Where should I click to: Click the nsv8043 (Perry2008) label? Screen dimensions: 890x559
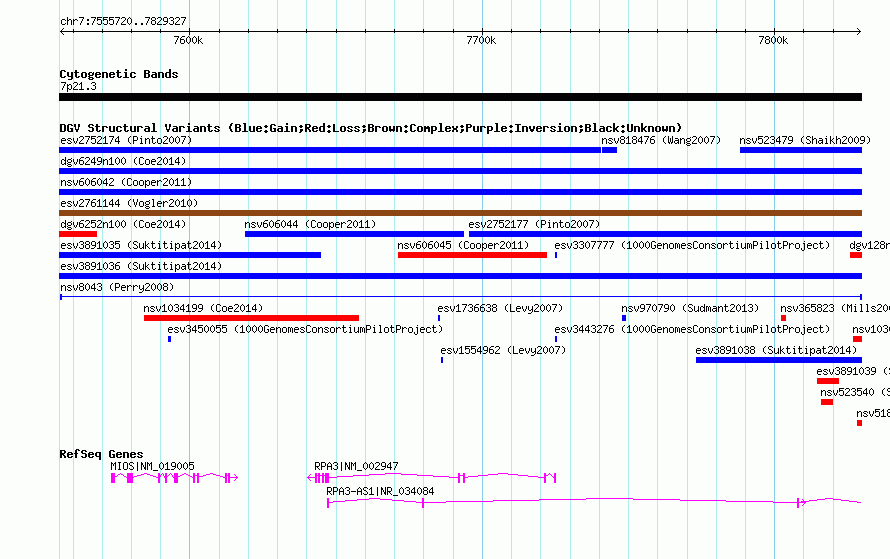pos(117,287)
